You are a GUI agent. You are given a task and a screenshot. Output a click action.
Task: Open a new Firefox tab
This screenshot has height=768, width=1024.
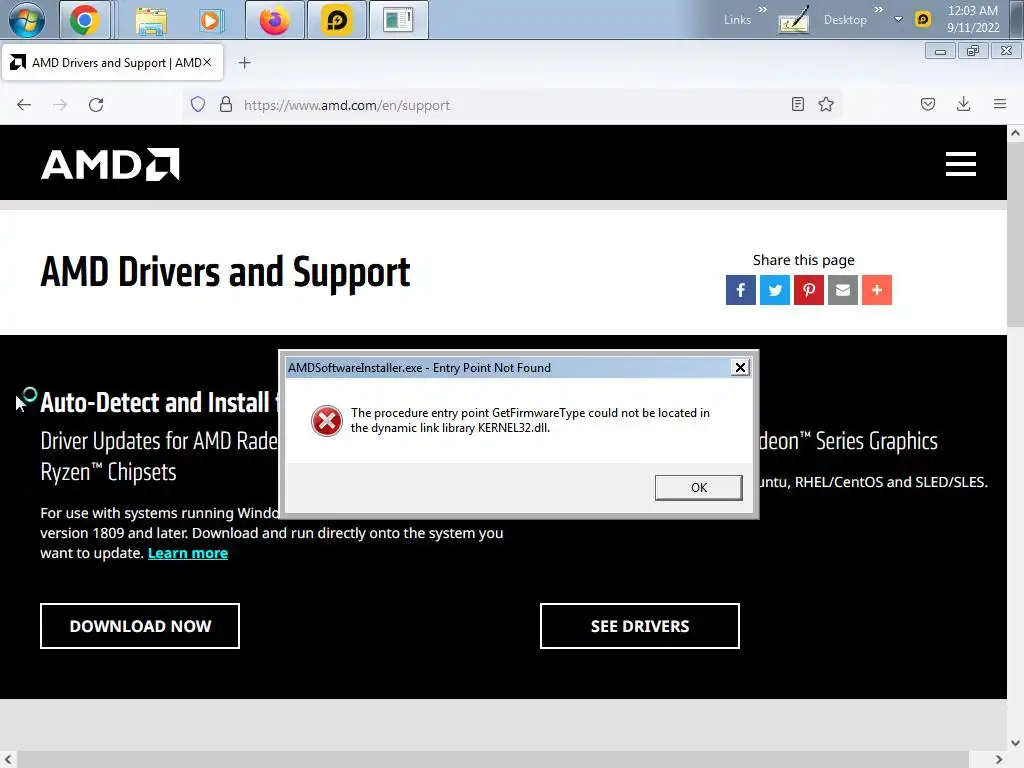[x=244, y=63]
